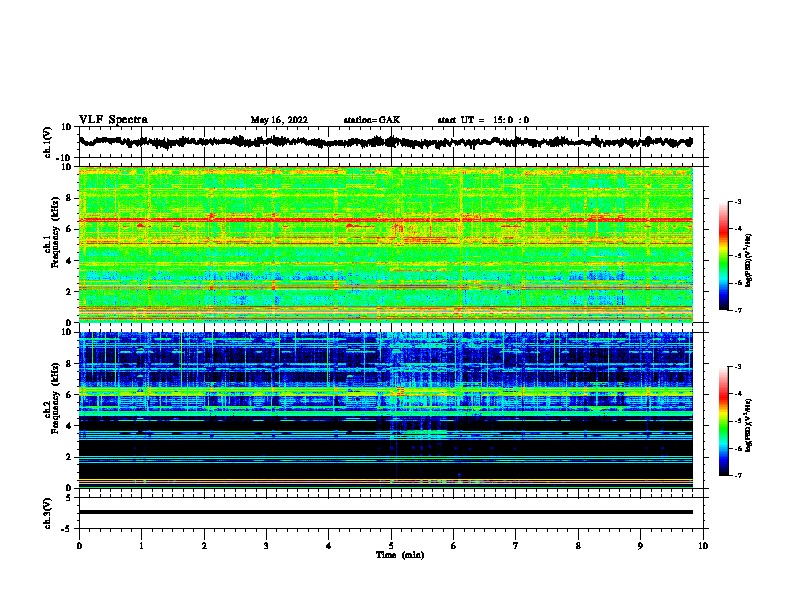The width and height of the screenshot is (792, 612).
Task: Click the "station=GAK" header label
Action: 372,120
